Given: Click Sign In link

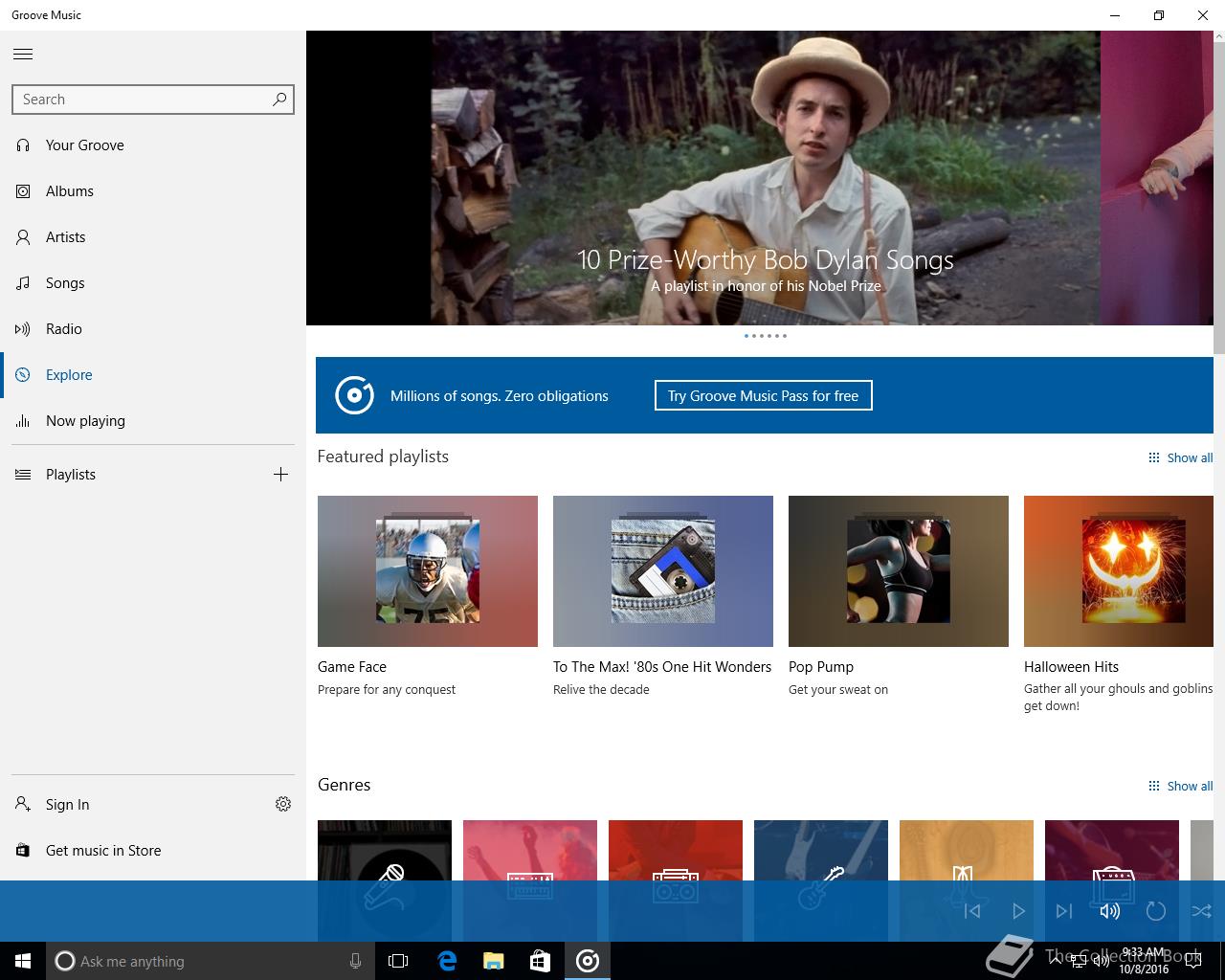Looking at the screenshot, I should click(x=67, y=805).
